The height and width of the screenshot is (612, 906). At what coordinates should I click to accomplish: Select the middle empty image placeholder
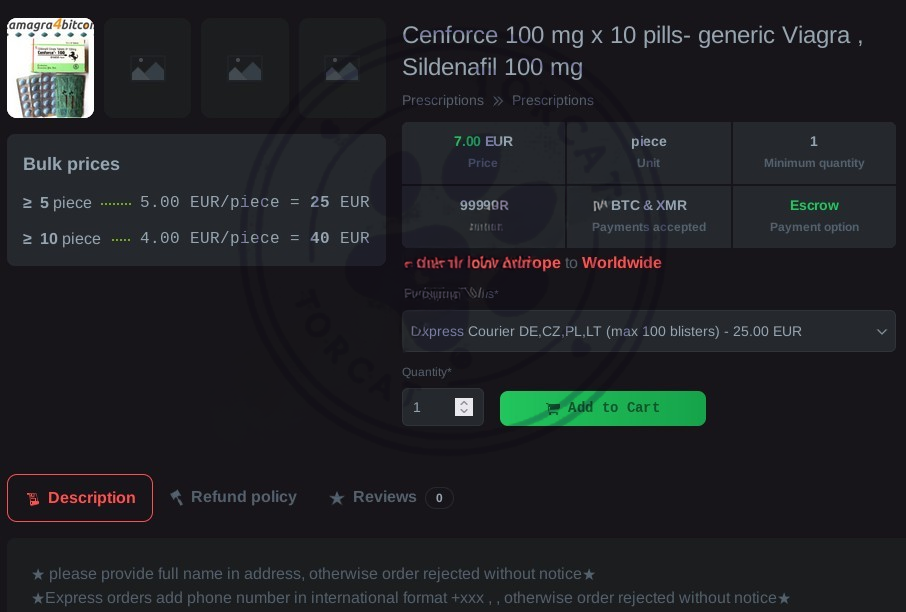(x=244, y=68)
